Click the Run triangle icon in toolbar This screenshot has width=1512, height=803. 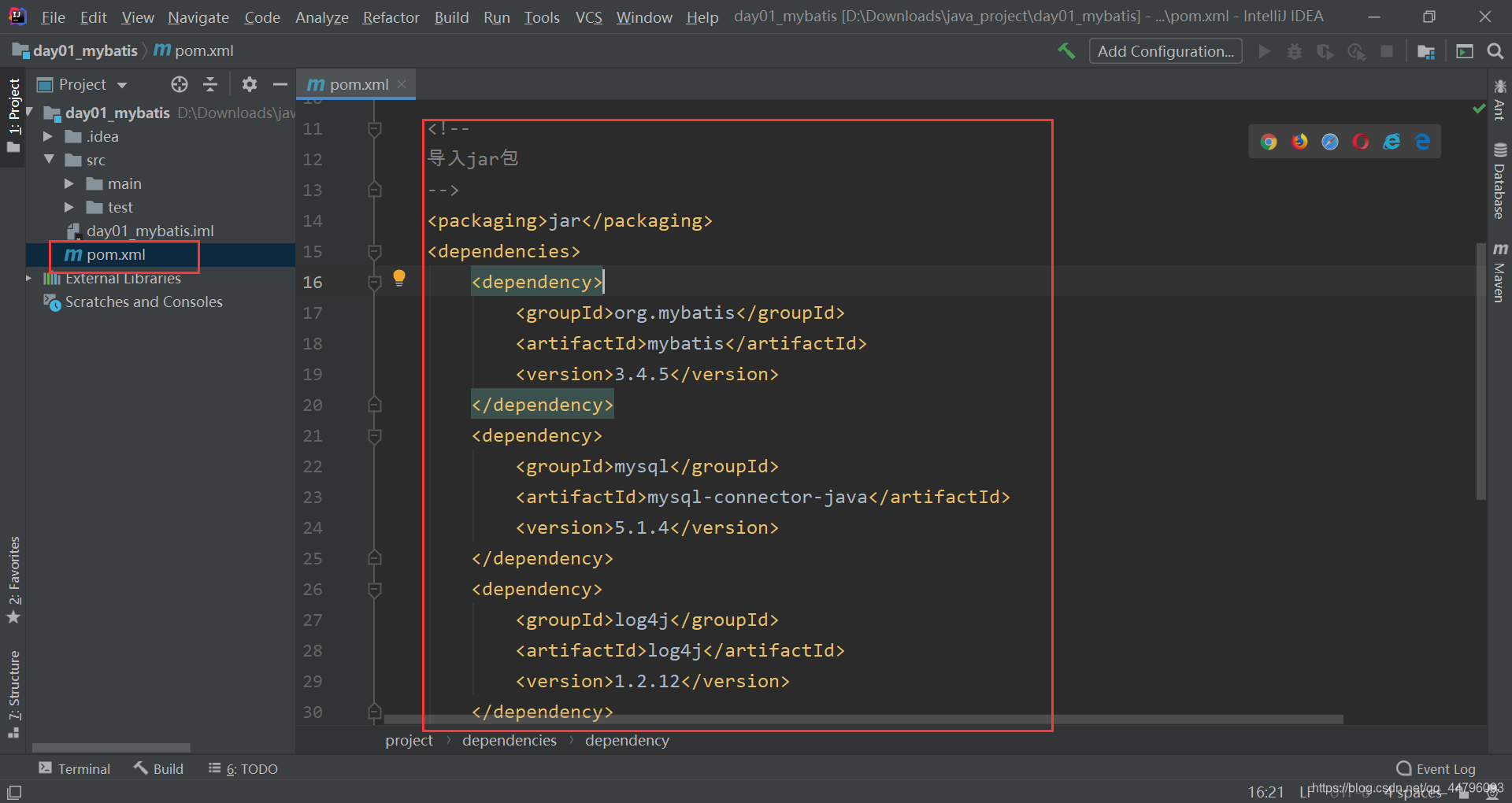(1265, 51)
